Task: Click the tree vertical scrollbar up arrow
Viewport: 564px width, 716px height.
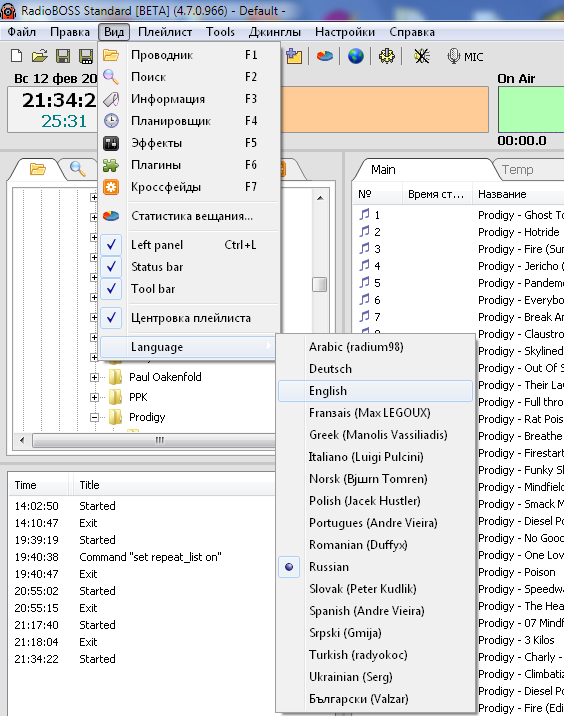Action: 320,198
